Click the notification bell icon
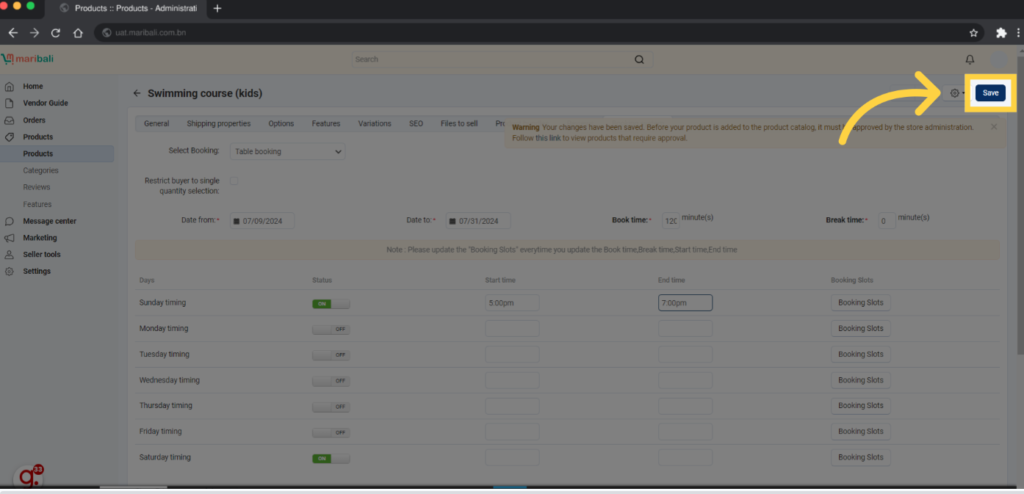Image resolution: width=1024 pixels, height=494 pixels. click(969, 60)
